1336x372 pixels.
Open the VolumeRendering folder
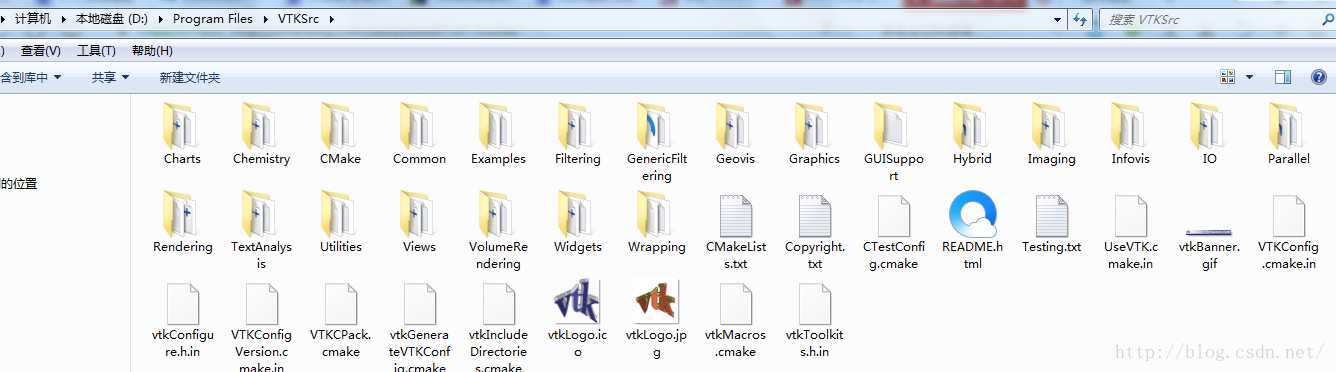(x=498, y=230)
